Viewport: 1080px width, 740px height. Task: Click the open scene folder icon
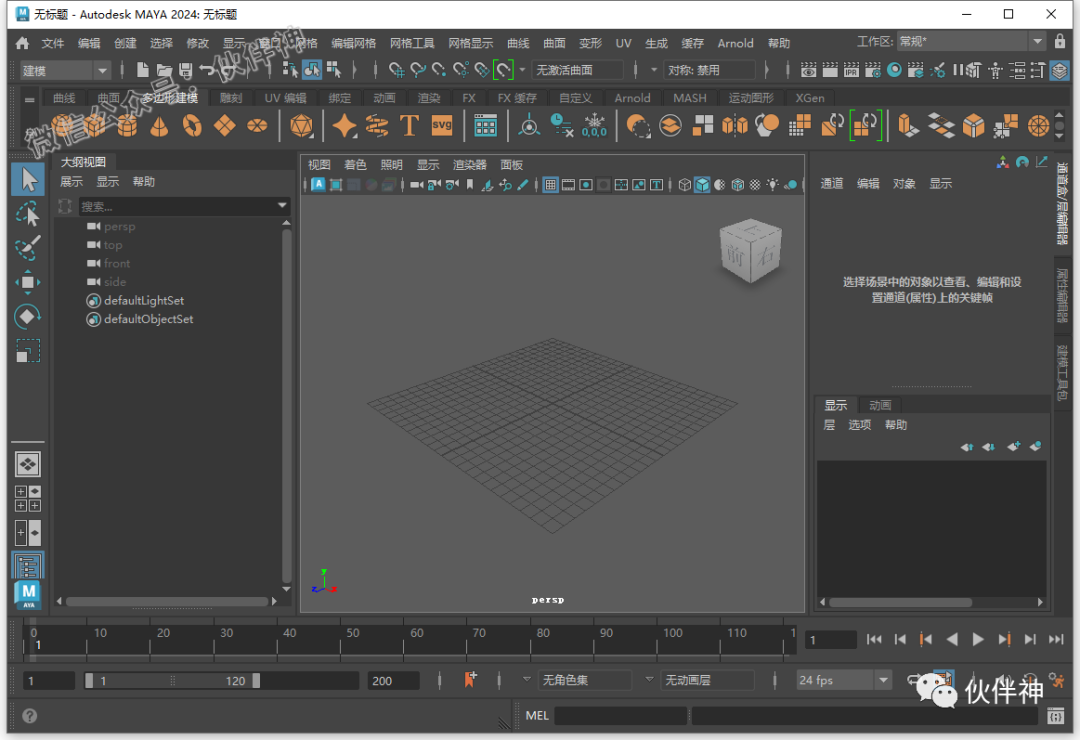tap(164, 70)
